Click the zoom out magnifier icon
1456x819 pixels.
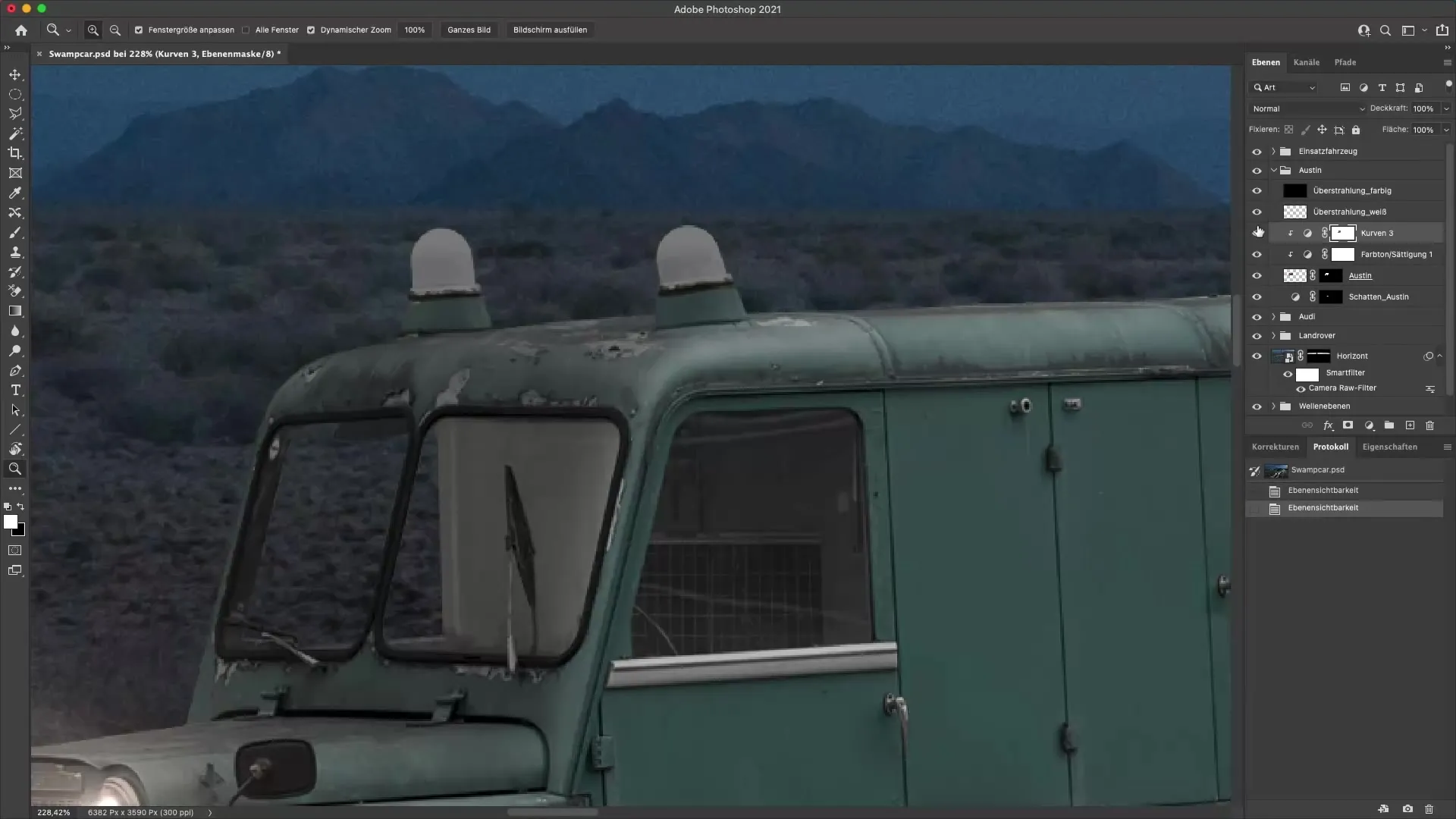pos(115,30)
